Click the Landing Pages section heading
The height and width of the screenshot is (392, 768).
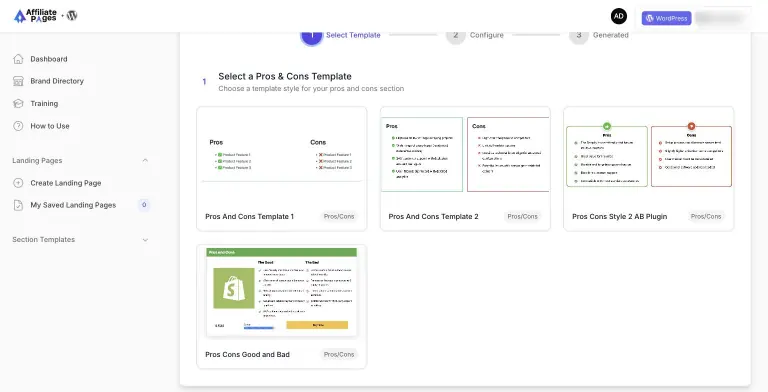37,160
